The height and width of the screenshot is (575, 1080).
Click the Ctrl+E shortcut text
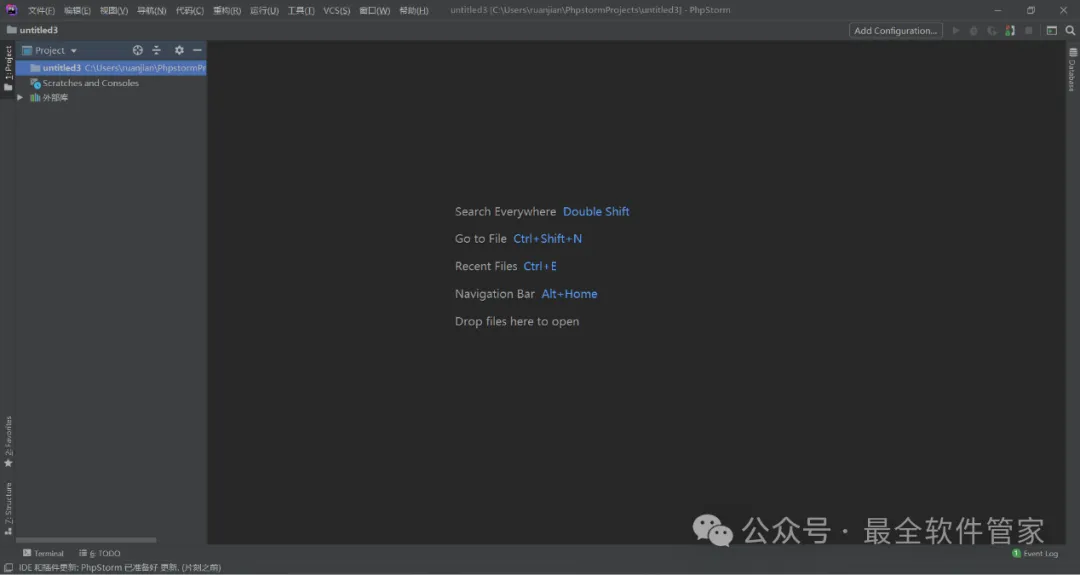pos(540,266)
